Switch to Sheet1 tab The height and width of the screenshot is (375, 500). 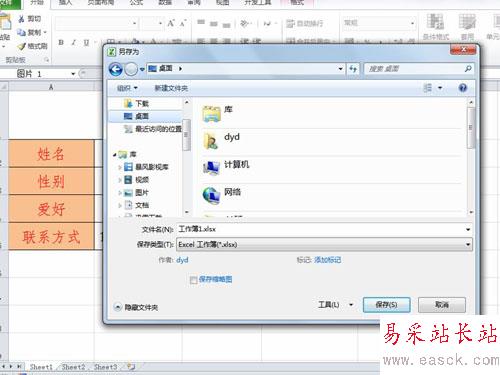41,367
